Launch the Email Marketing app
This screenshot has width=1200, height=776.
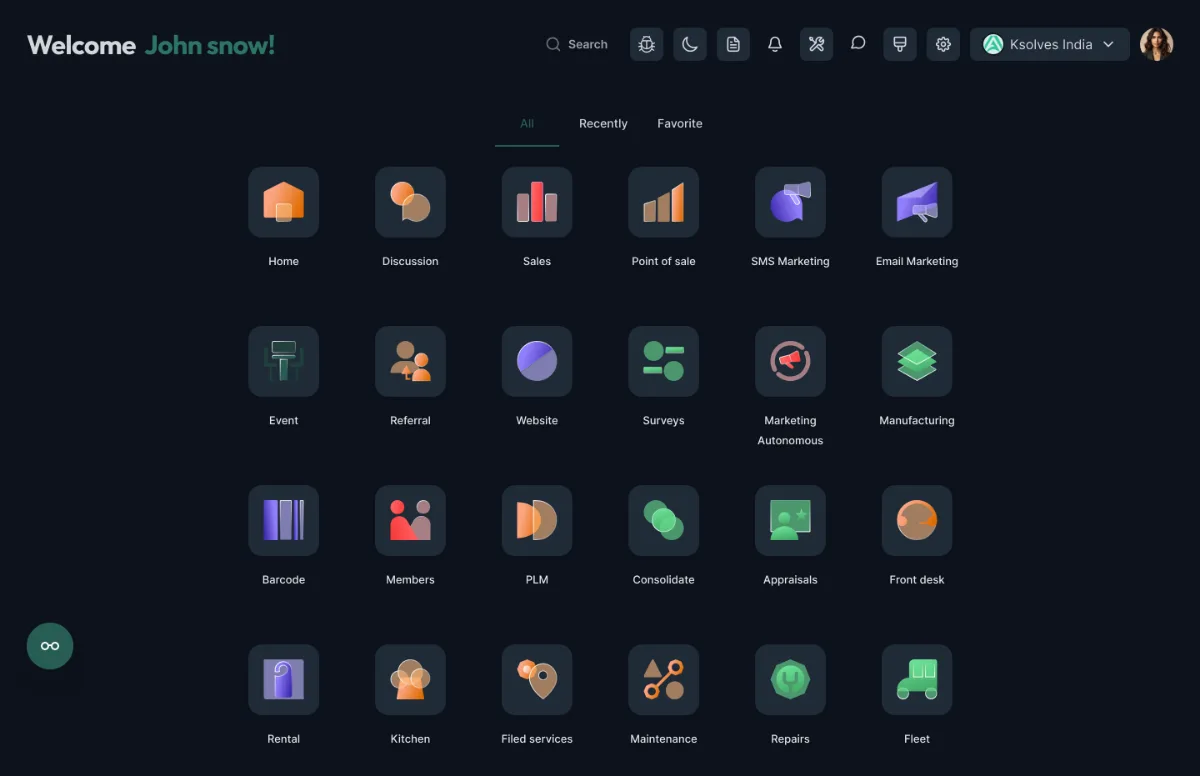(917, 202)
